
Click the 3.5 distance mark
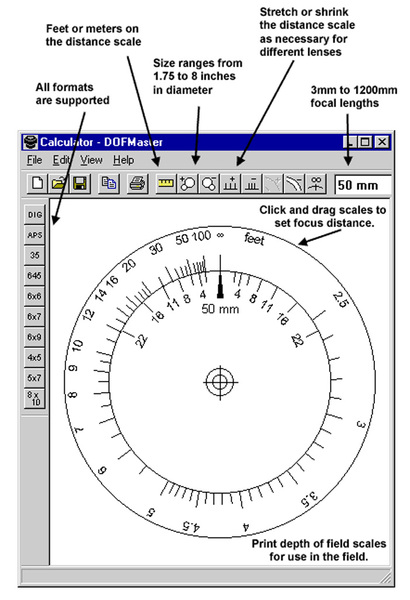click(309, 499)
